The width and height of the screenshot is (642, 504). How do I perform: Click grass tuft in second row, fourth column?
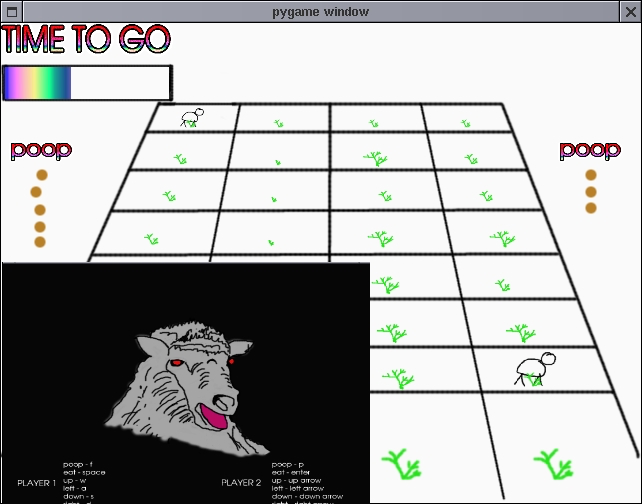point(471,159)
